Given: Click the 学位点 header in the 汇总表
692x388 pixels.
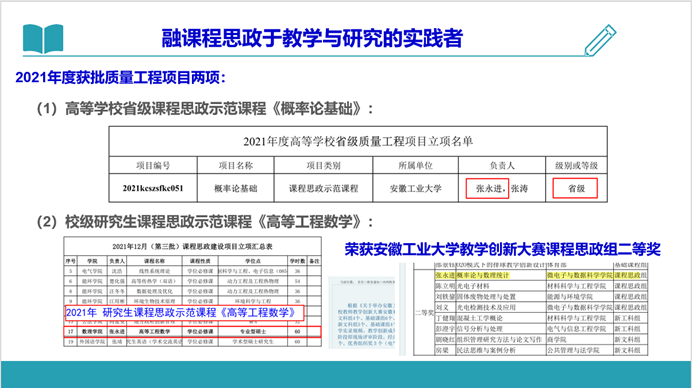Looking at the screenshot, I should pyautogui.click(x=253, y=261).
